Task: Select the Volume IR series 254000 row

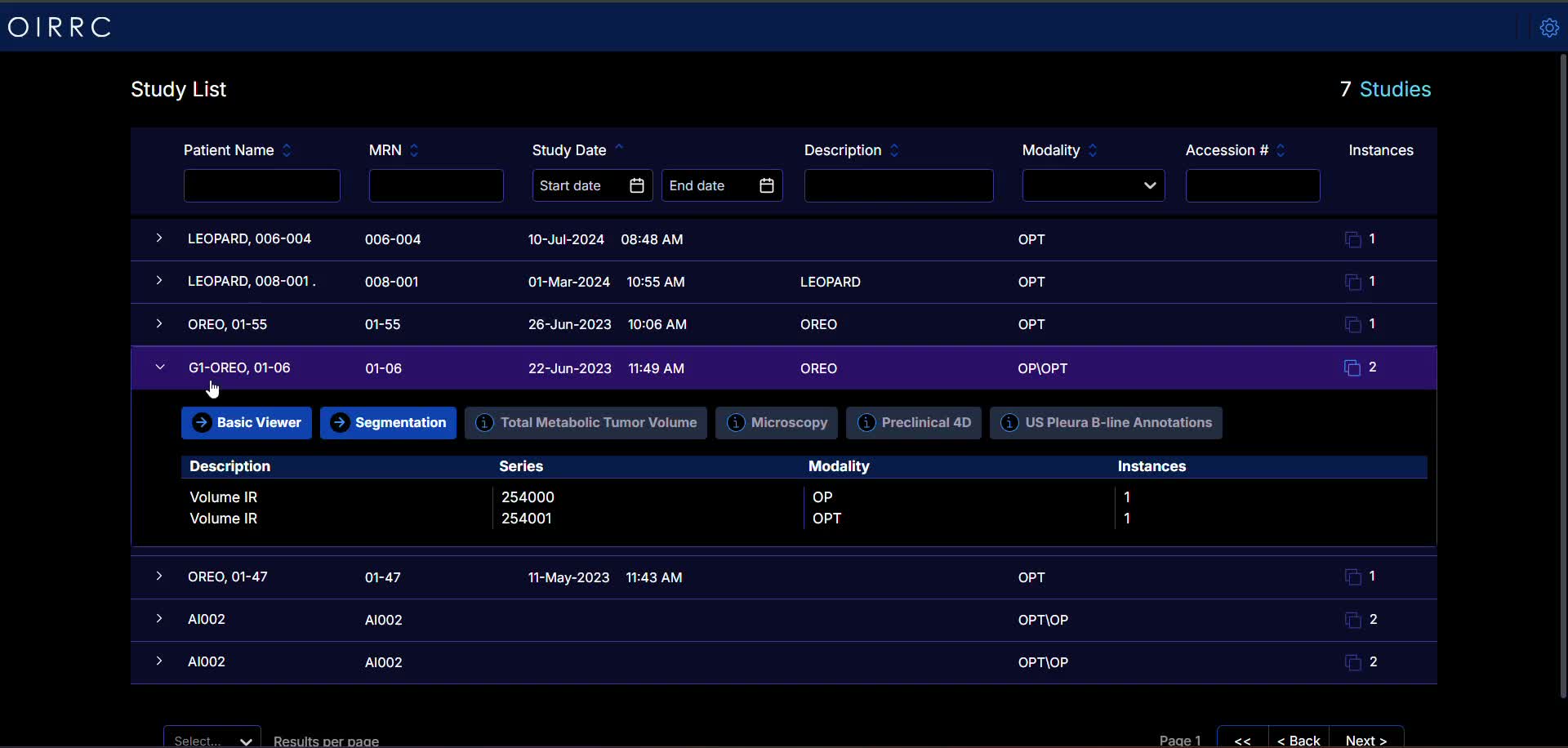Action: [527, 497]
